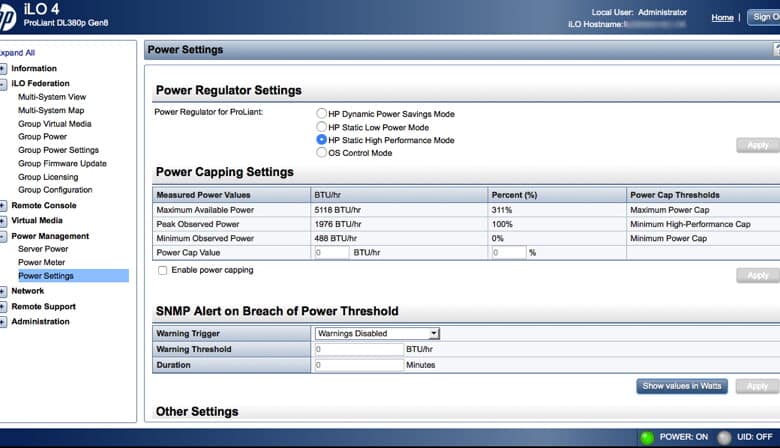Click the 1976 BTU/hr peak observed value
This screenshot has height=448, width=780.
click(x=338, y=225)
